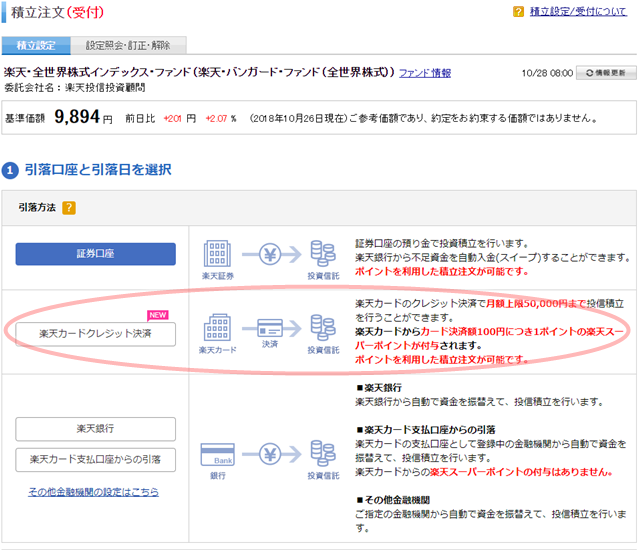Screen dimensions: 640x550
Task: Click the yen arrow icon in the 証券口座 row
Action: [x=271, y=255]
